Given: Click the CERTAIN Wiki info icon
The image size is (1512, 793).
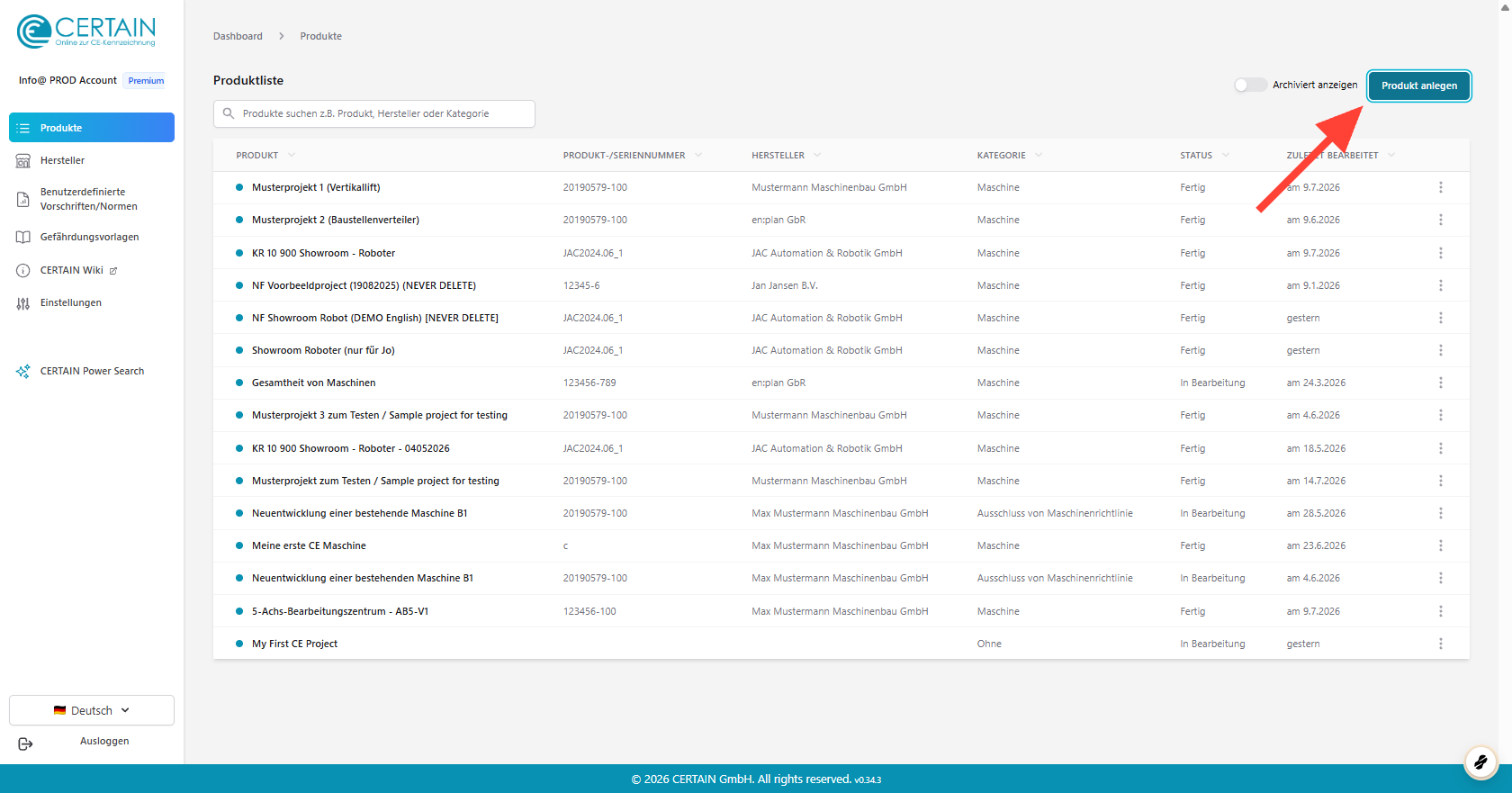Looking at the screenshot, I should tap(23, 270).
